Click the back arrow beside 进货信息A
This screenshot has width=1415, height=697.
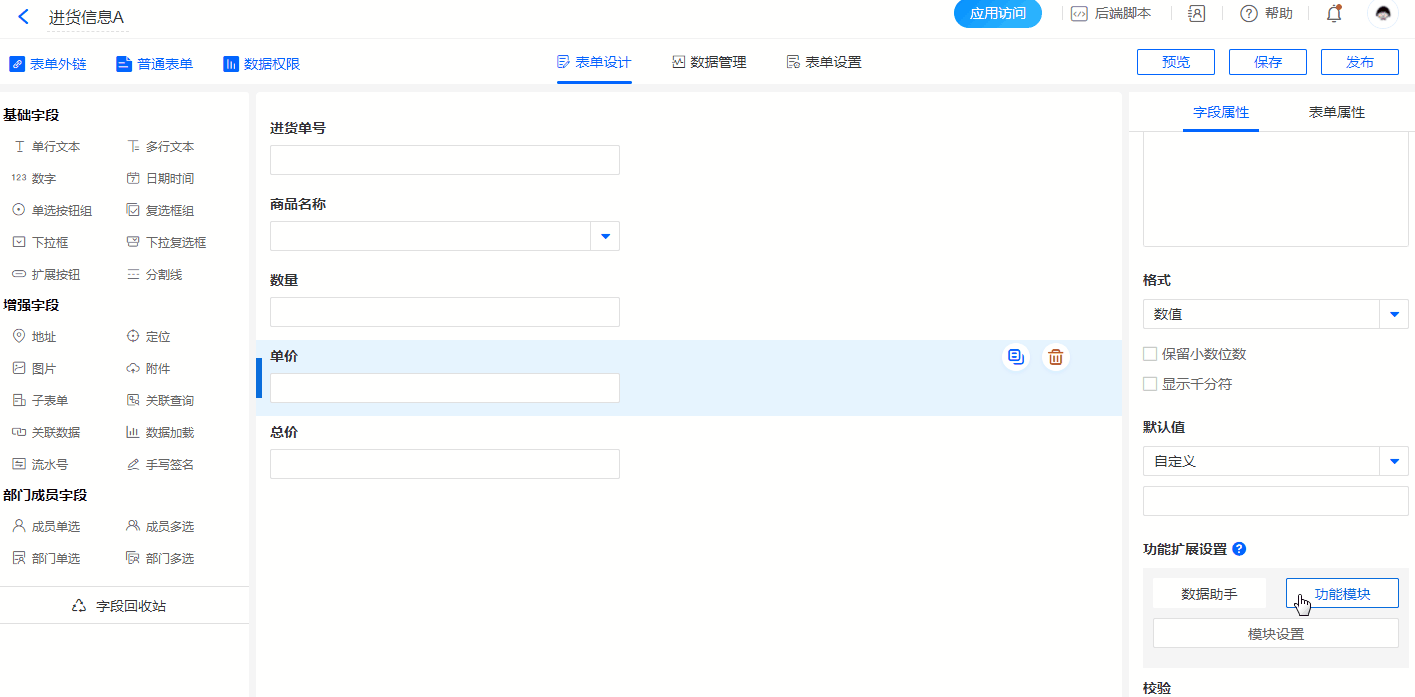(24, 16)
